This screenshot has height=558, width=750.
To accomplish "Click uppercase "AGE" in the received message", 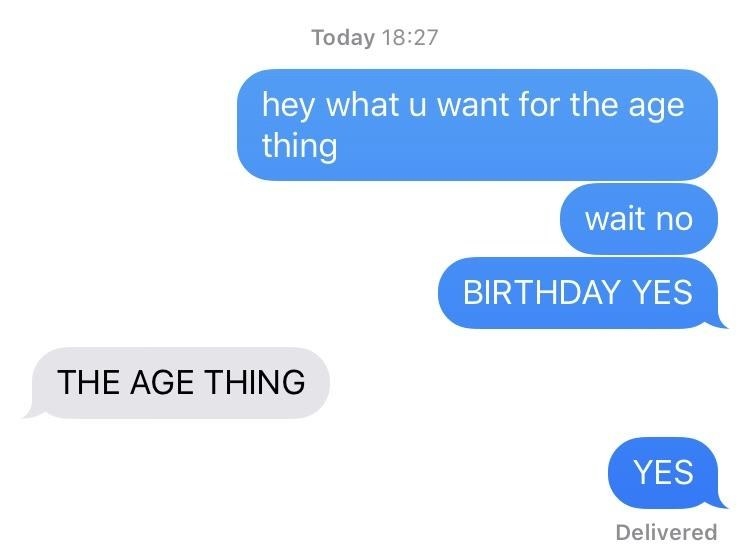I will [x=162, y=382].
